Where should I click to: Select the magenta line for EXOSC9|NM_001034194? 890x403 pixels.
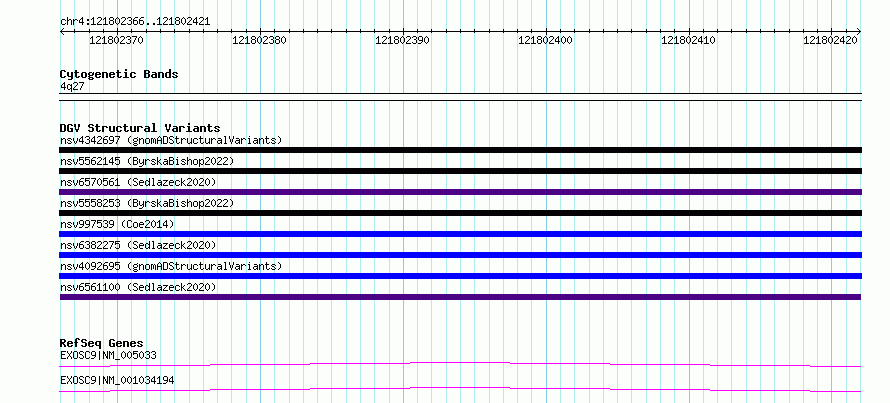[x=460, y=389]
